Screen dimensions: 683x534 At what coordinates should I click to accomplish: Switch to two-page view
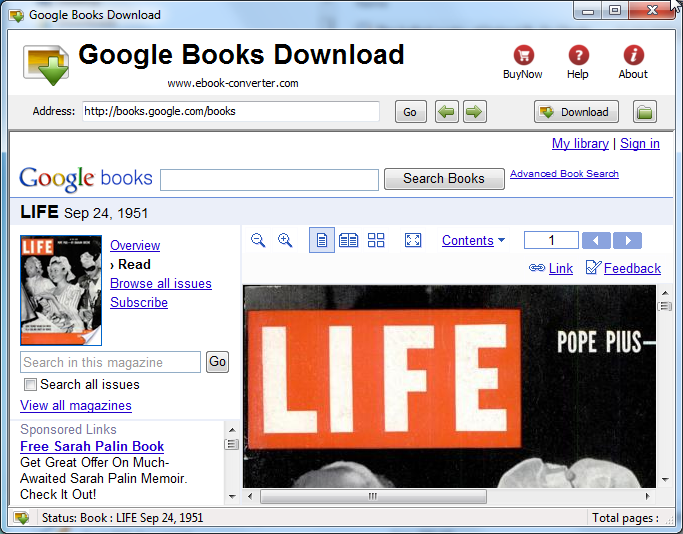tap(348, 240)
